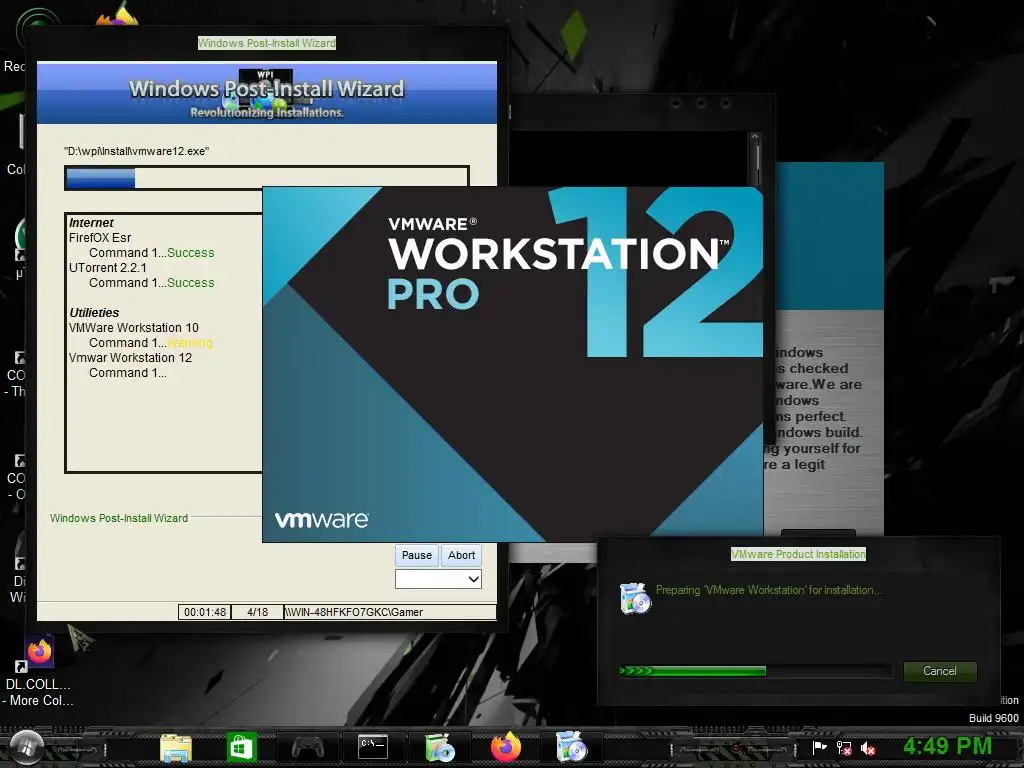Image resolution: width=1024 pixels, height=768 pixels.
Task: Click the 4/18 progress counter
Action: point(257,612)
